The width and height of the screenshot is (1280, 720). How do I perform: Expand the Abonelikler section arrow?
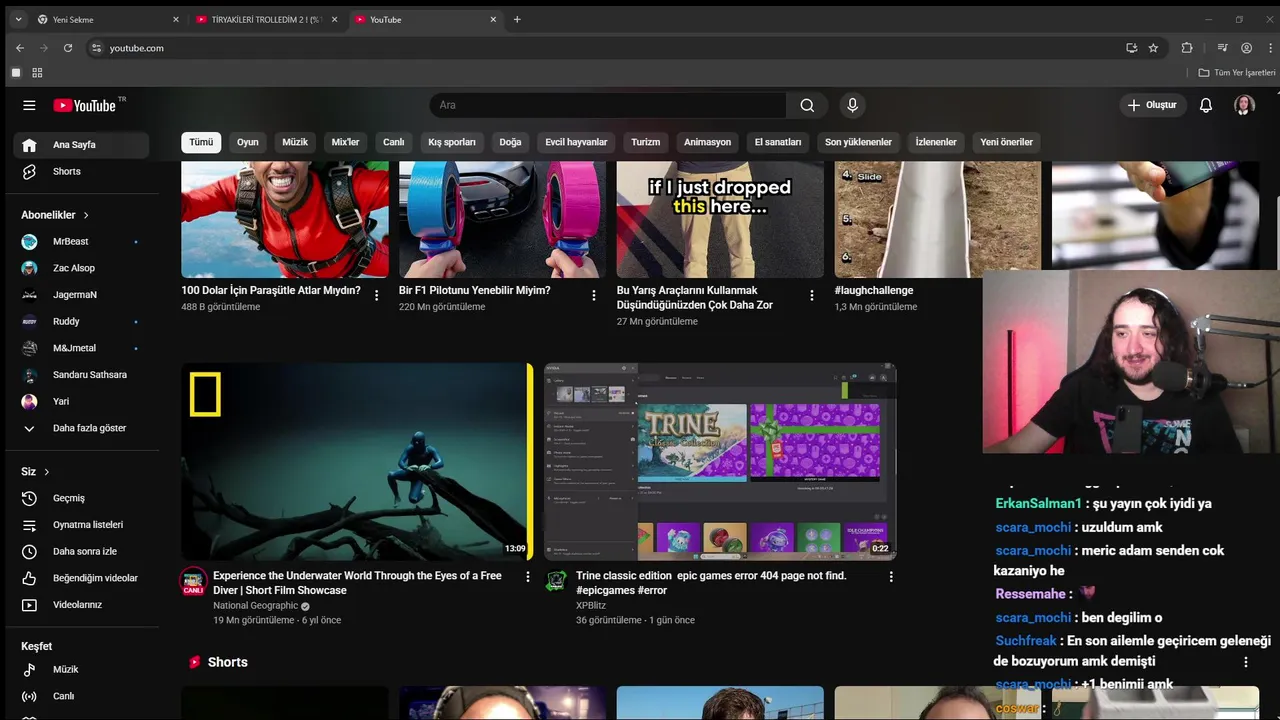pos(86,215)
